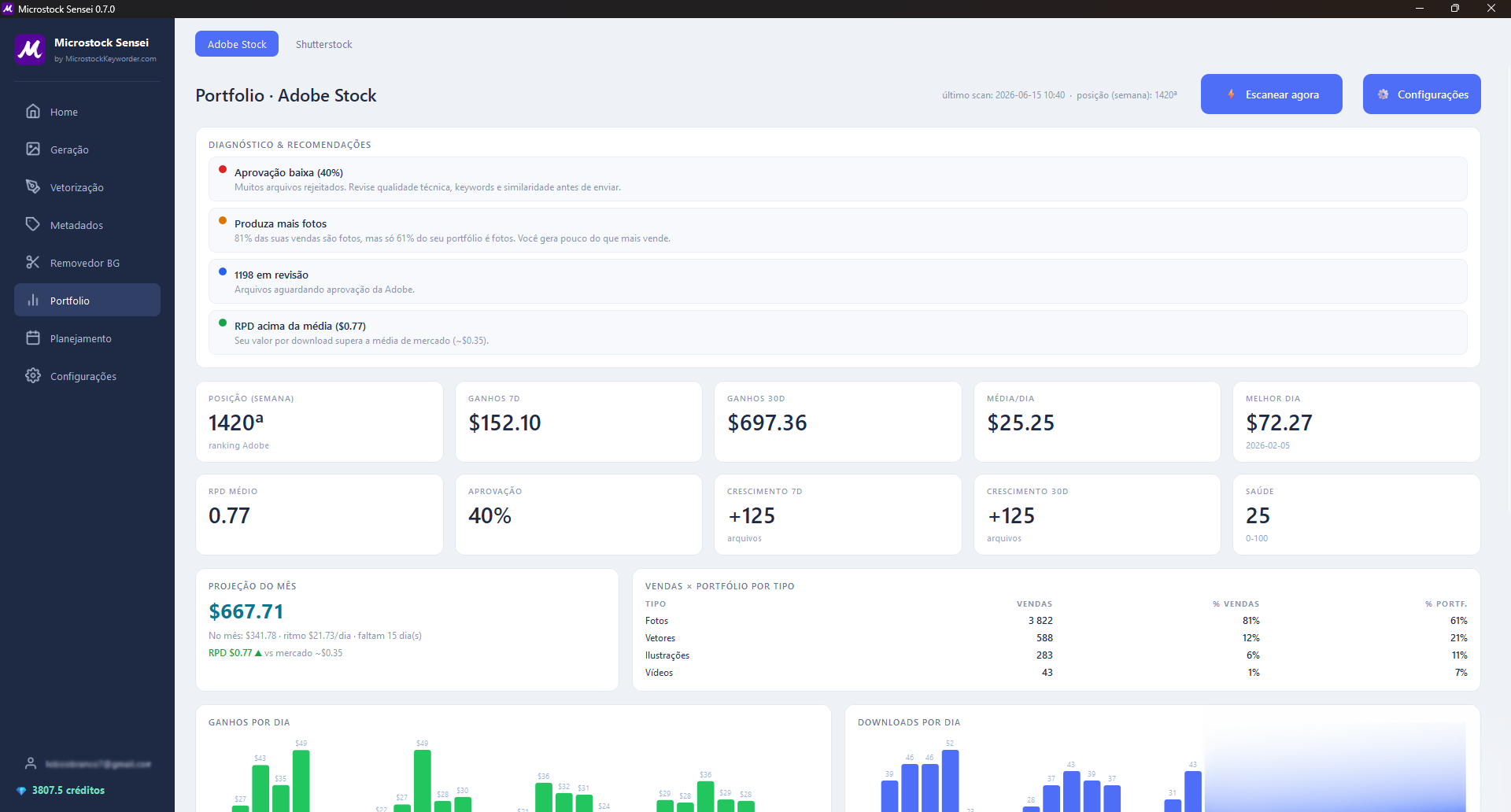Switch to the Shutterstock tab
1511x812 pixels.
click(x=323, y=44)
